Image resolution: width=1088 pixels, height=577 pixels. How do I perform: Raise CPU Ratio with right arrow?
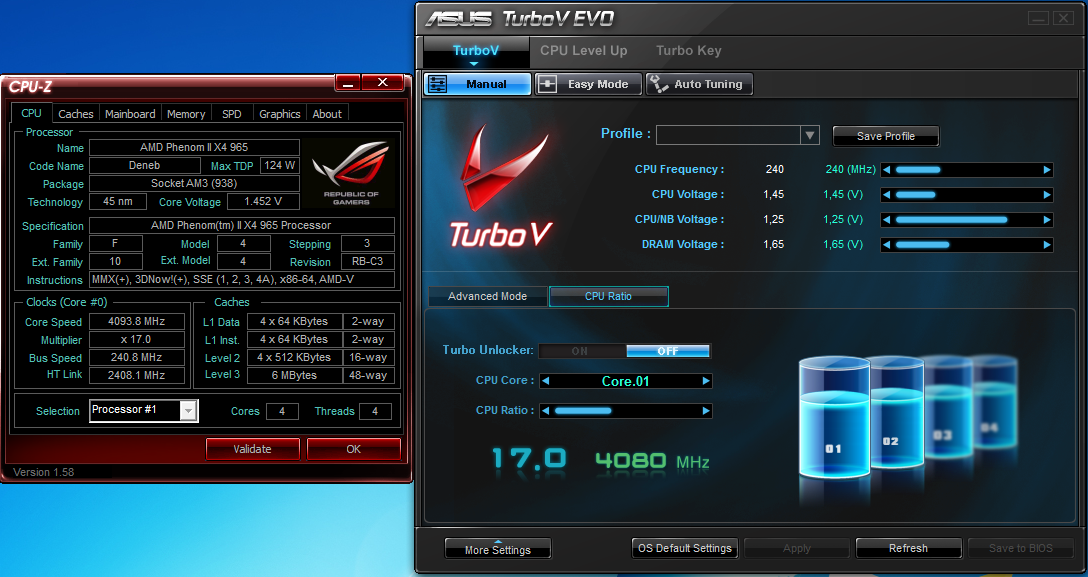click(706, 411)
